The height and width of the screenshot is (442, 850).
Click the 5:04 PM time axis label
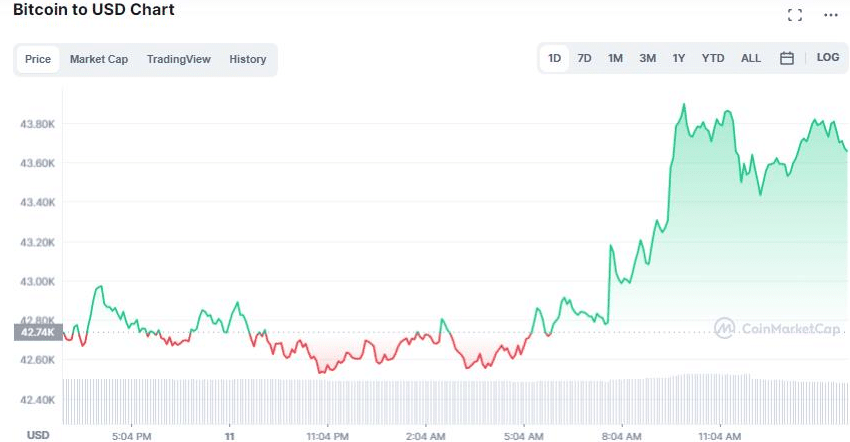(x=132, y=436)
